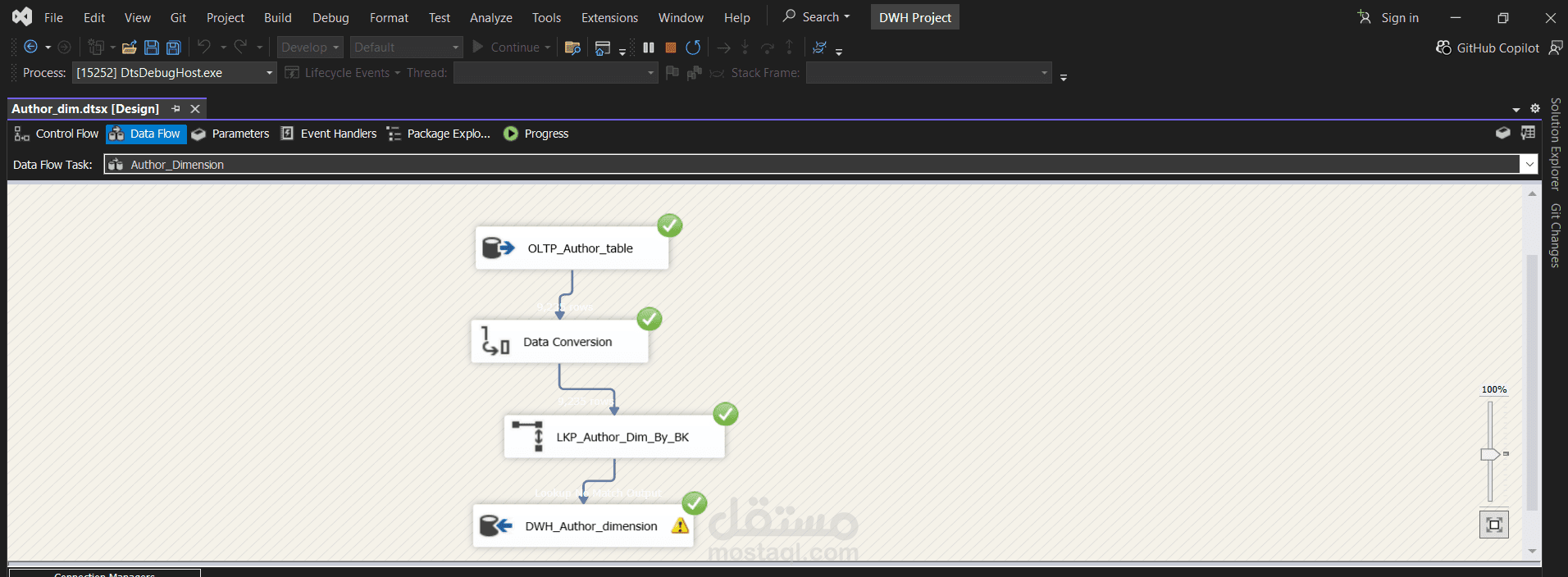Image resolution: width=1568 pixels, height=577 pixels.
Task: Select the DWH_Author_dimension destination component
Action: pos(583,526)
